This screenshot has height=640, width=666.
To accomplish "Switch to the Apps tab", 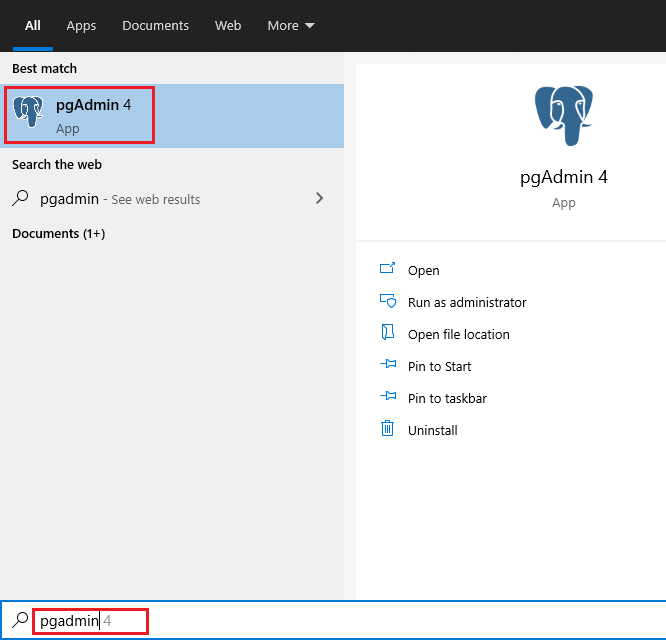I will pos(81,25).
